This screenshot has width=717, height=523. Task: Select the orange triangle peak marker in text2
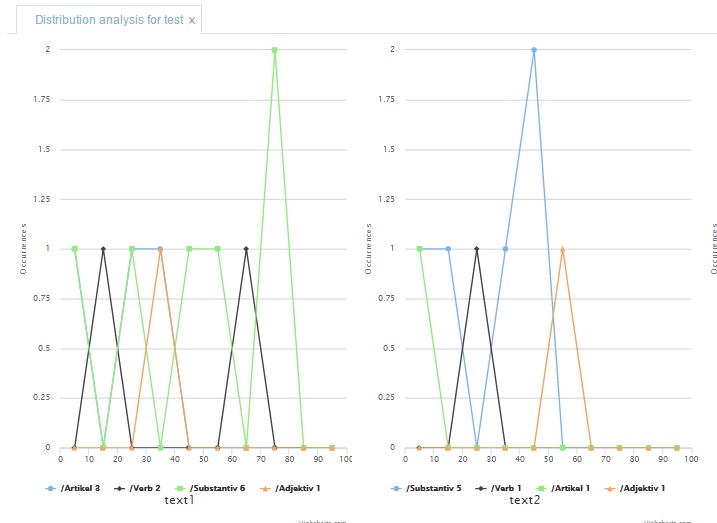point(563,249)
